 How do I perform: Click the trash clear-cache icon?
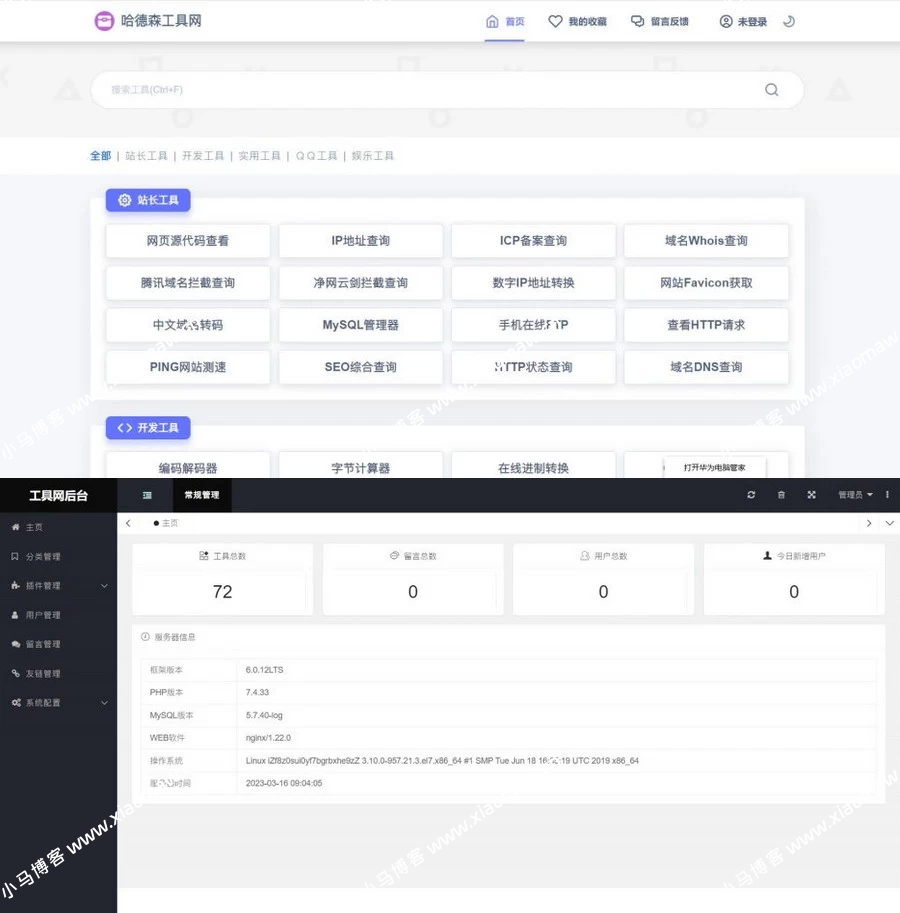[x=781, y=495]
